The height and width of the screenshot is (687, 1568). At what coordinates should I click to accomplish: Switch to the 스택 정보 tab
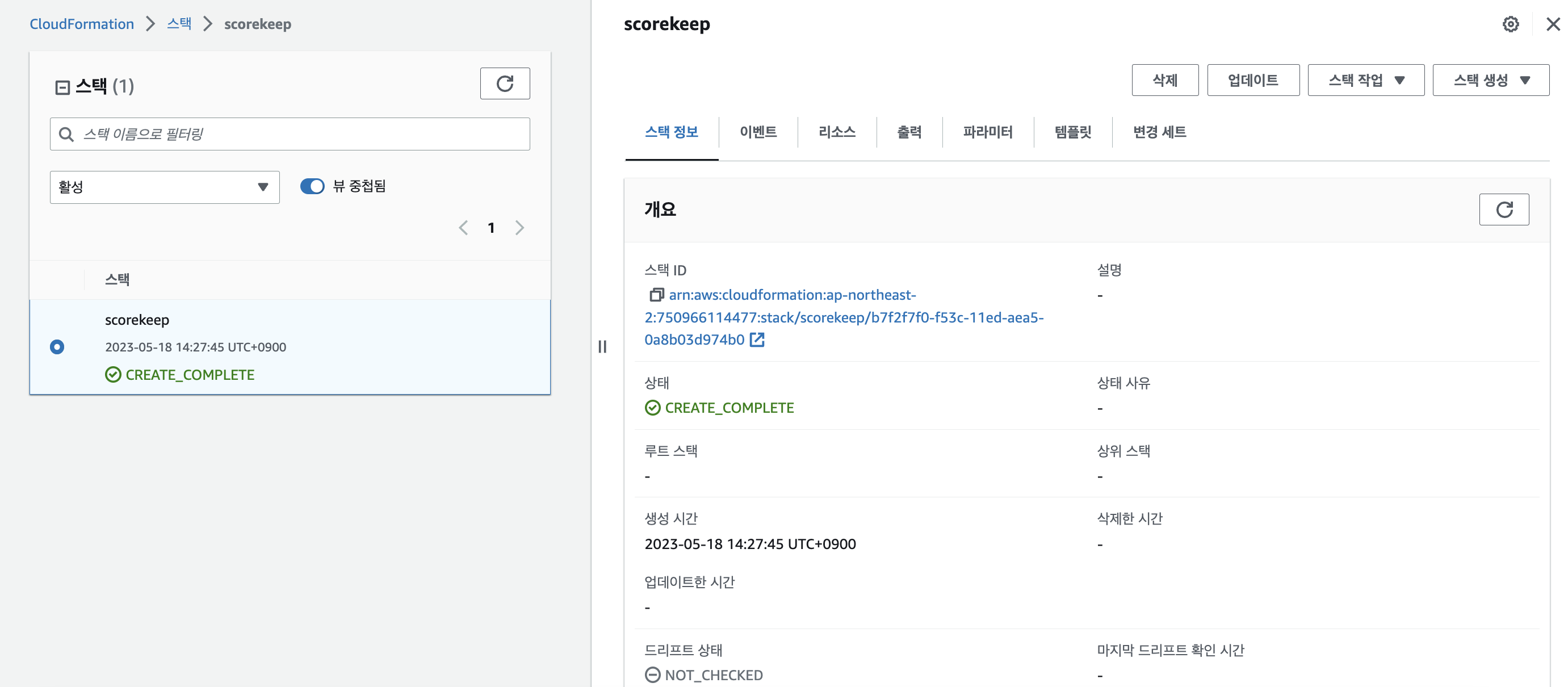671,132
